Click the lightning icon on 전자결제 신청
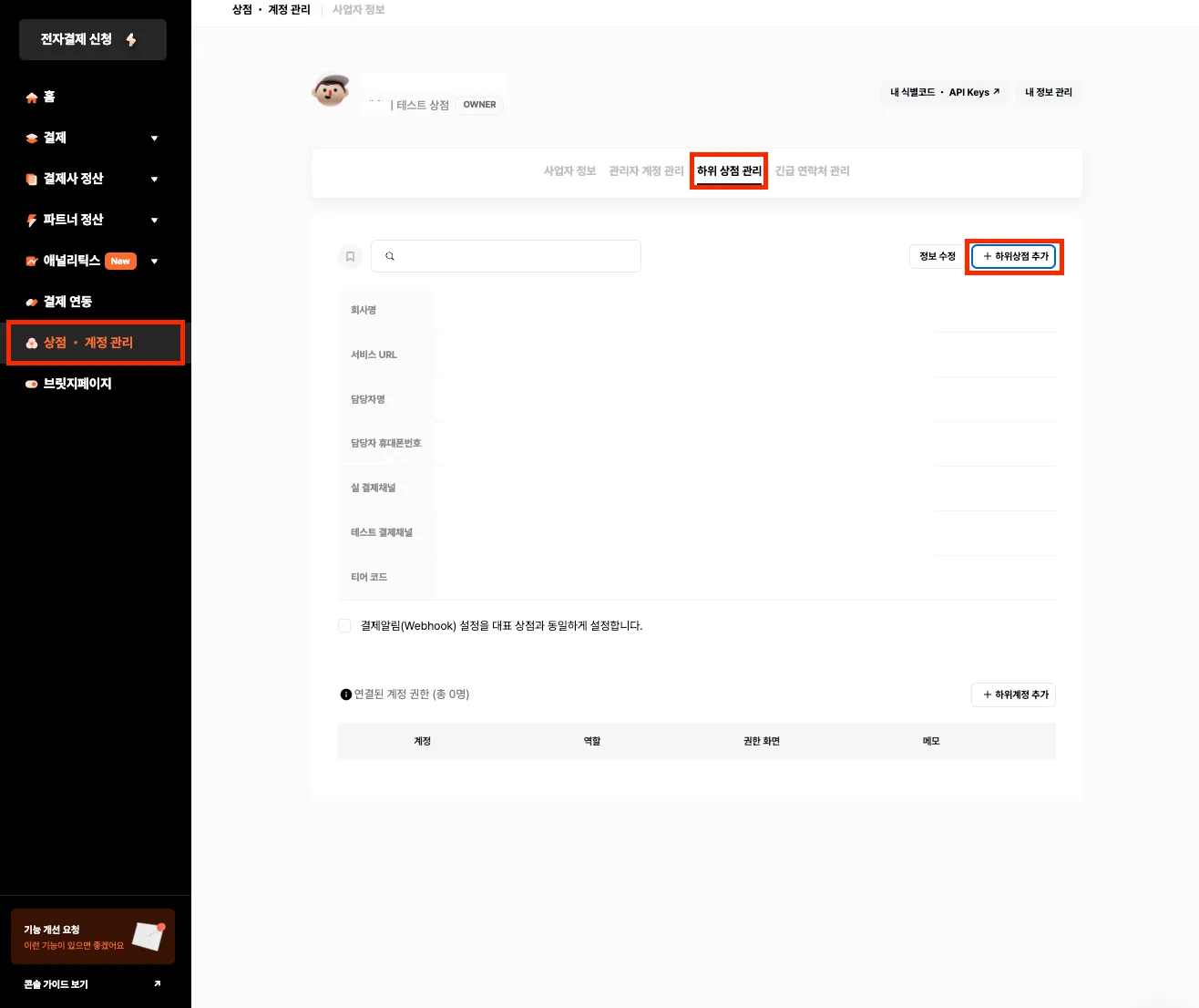This screenshot has width=1199, height=1008. click(131, 40)
